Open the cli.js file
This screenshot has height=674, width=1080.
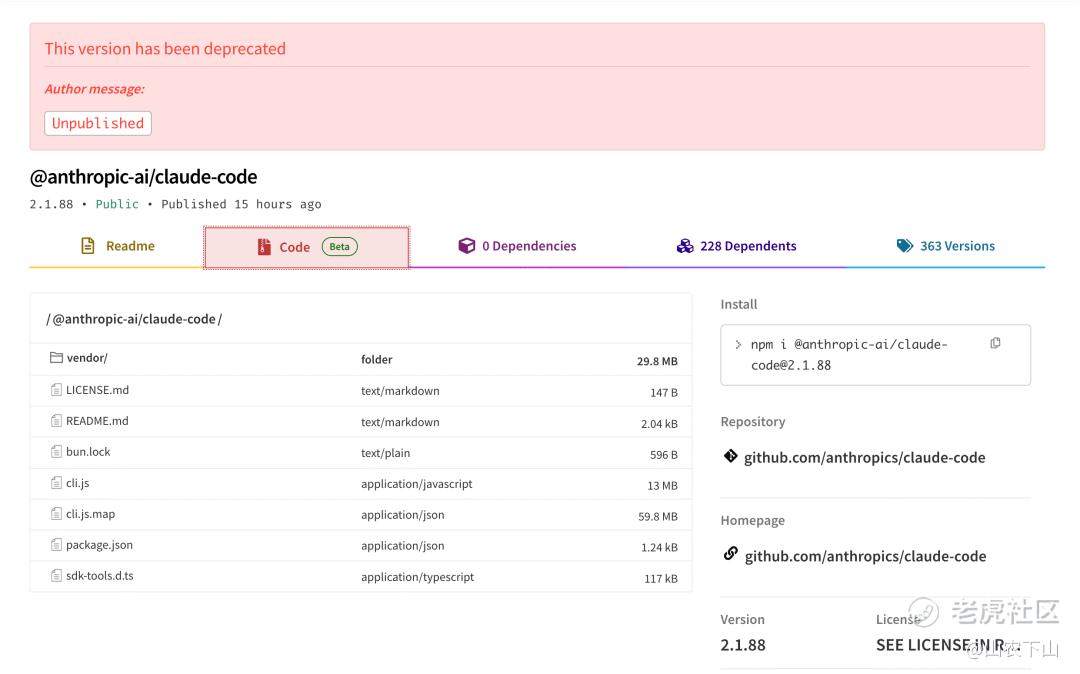click(77, 483)
